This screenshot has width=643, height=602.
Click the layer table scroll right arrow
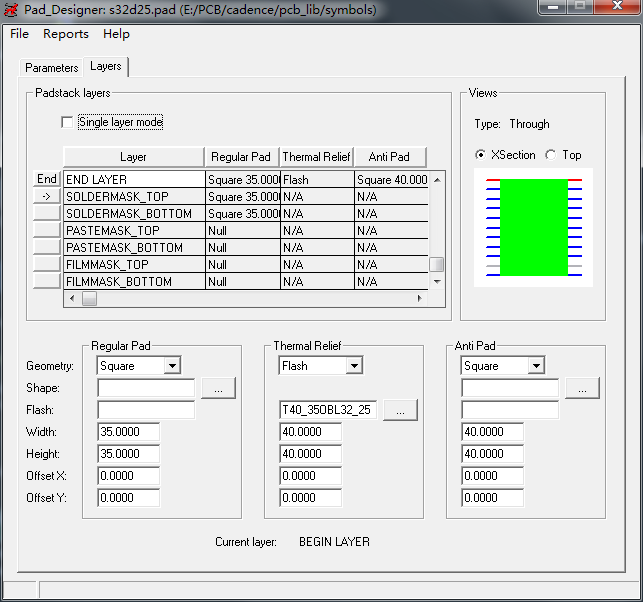420,299
